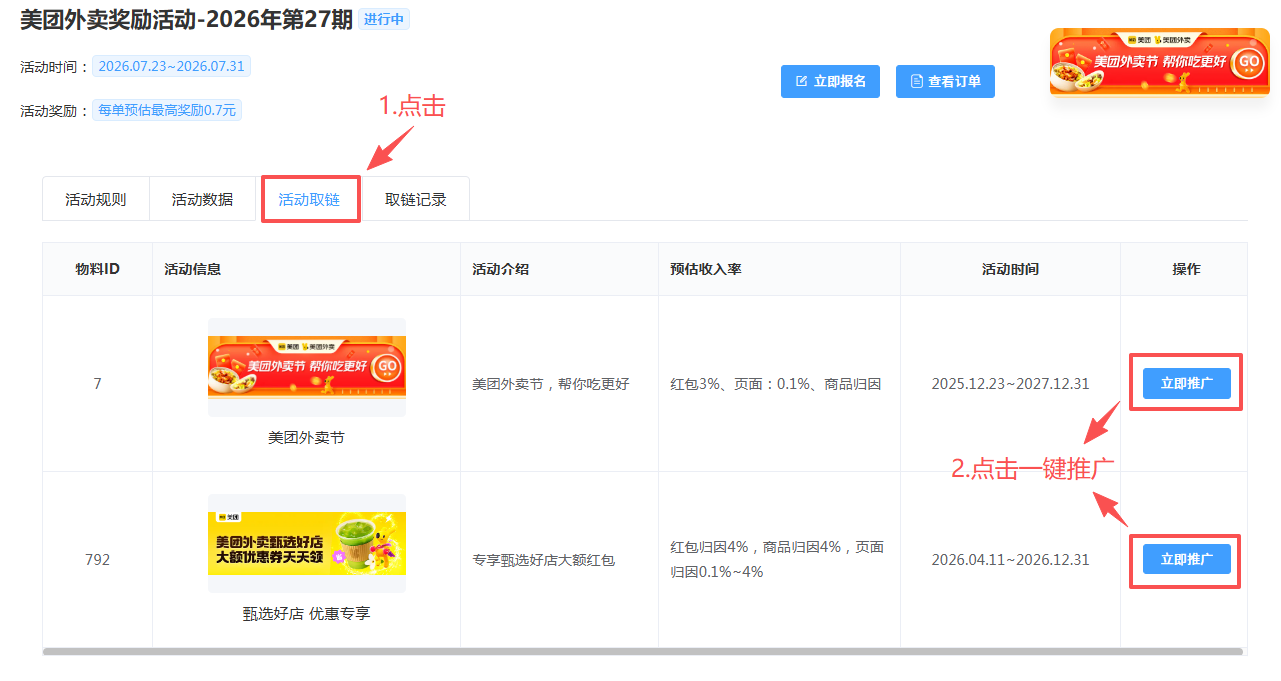Image resolution: width=1281 pixels, height=681 pixels.
Task: Click 立即推广 for material ID 792
Action: pyautogui.click(x=1186, y=559)
